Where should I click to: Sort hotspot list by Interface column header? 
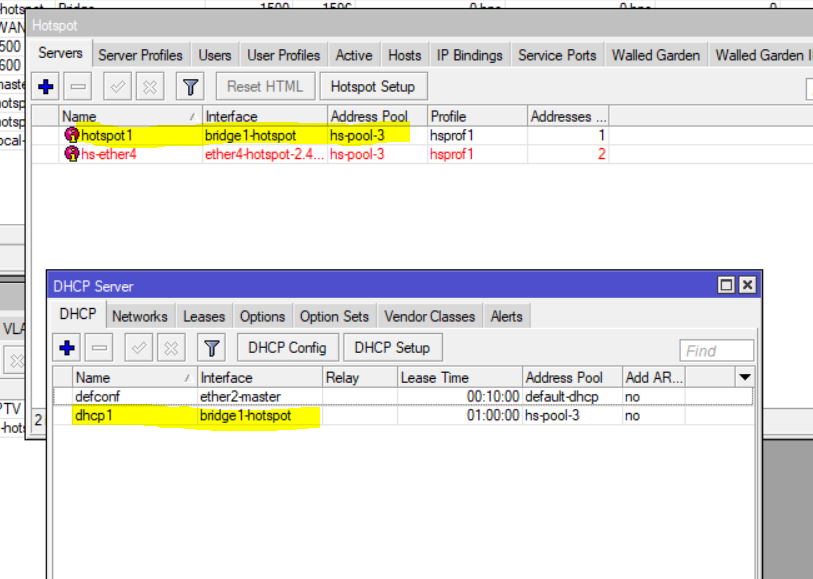[x=264, y=116]
